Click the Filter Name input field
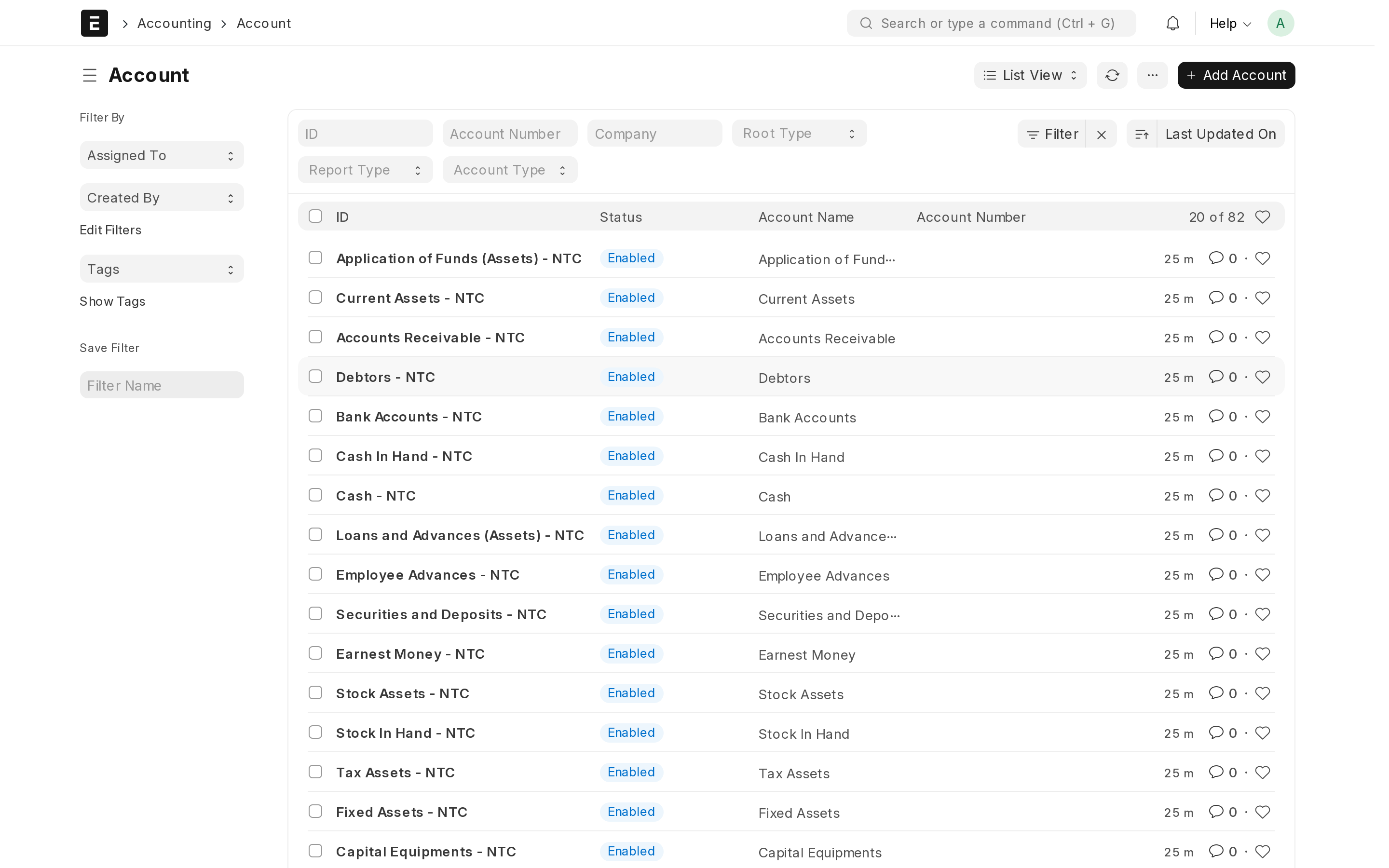The height and width of the screenshot is (868, 1389). (x=161, y=385)
